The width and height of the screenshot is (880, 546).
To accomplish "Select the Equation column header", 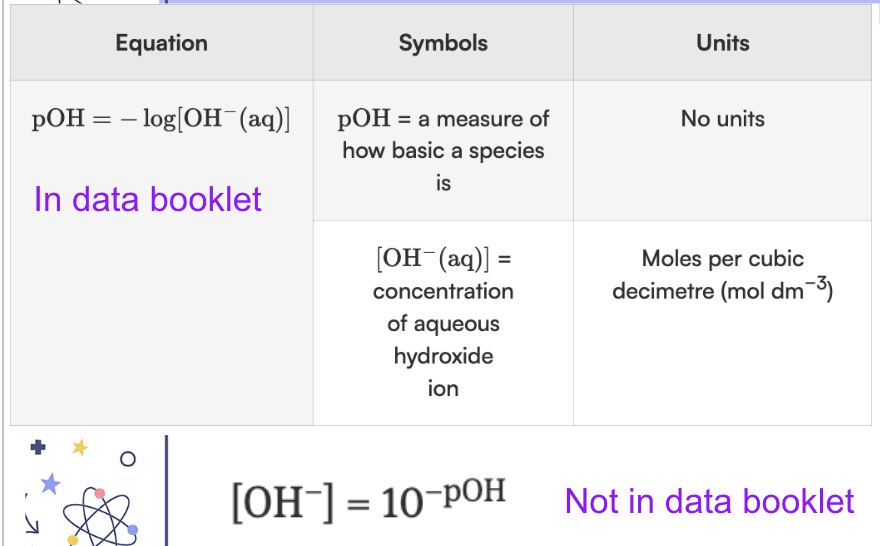I will pyautogui.click(x=161, y=43).
